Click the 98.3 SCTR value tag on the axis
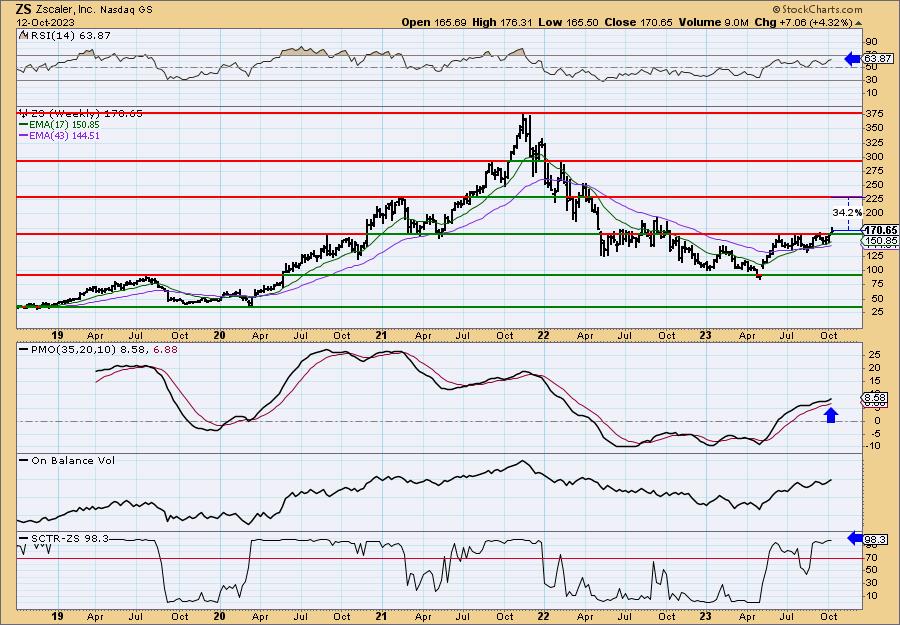The width and height of the screenshot is (900, 625). coord(876,539)
